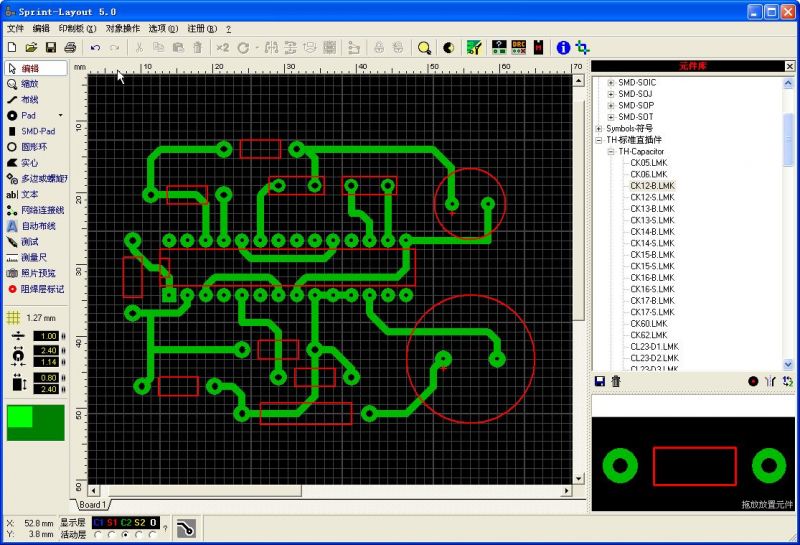Toggle C1 layer visibility in 显示层
The image size is (800, 545).
pos(98,522)
